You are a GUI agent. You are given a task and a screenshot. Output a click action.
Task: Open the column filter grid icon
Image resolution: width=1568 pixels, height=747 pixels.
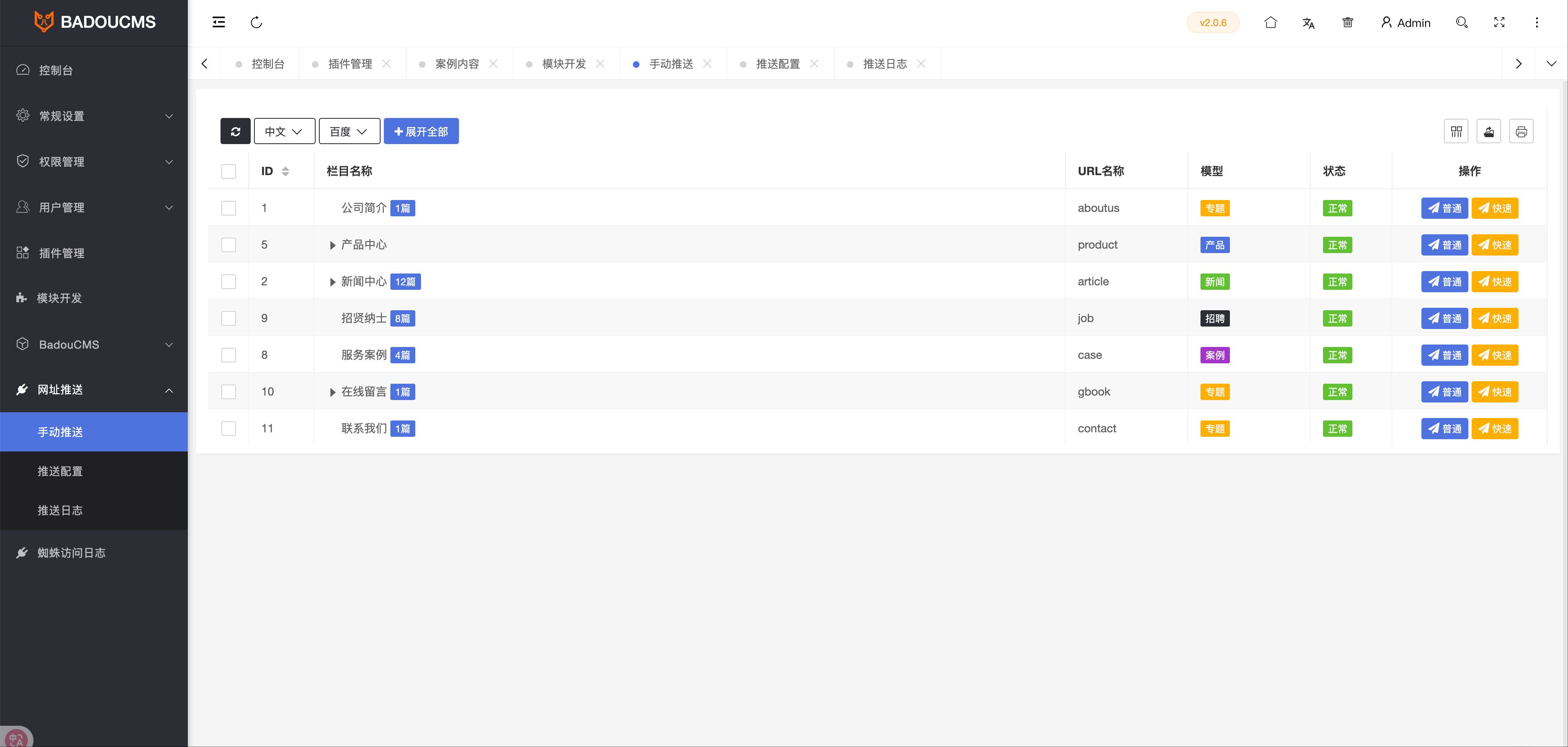1456,131
